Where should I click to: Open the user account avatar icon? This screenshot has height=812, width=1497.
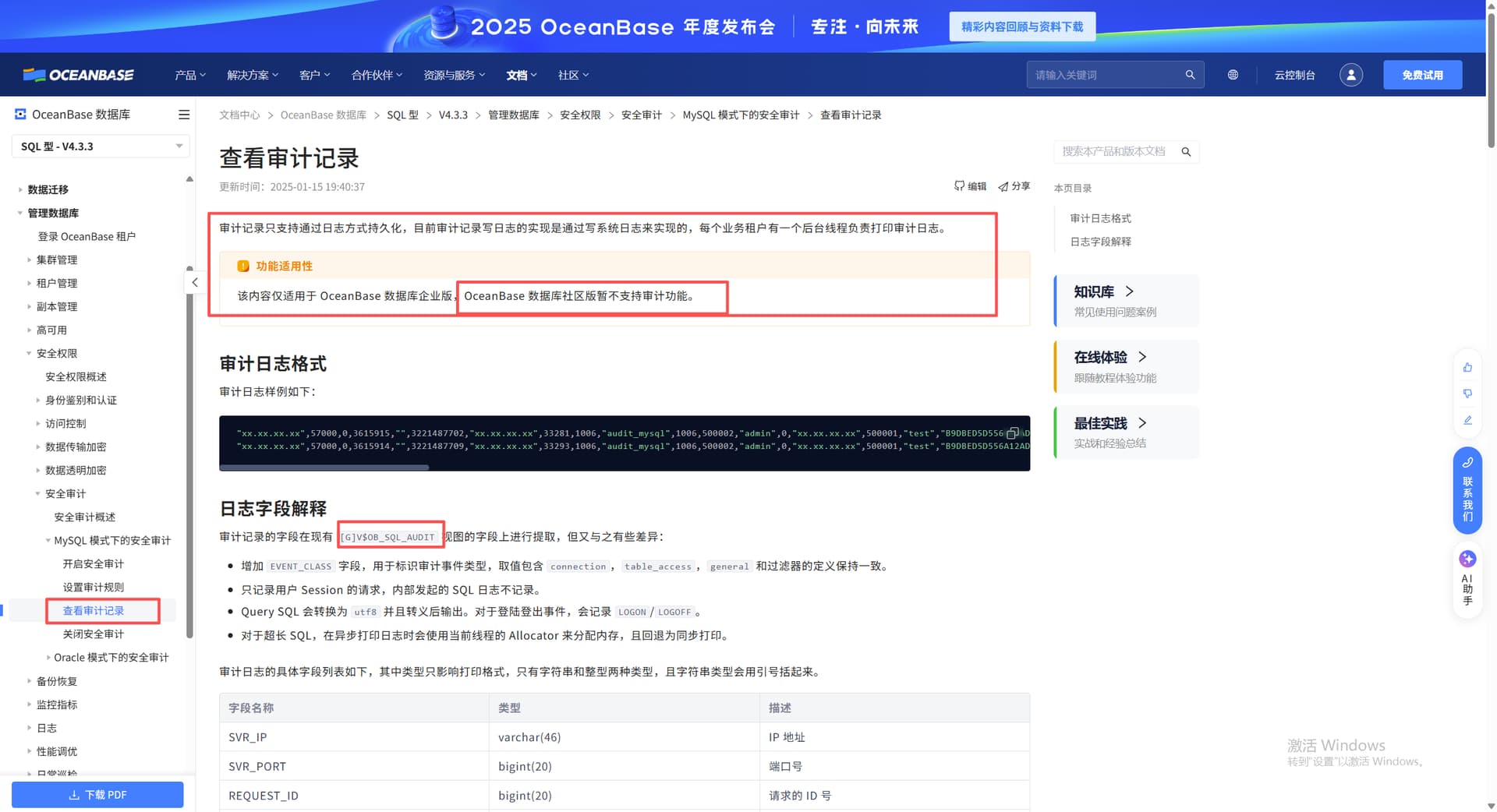click(1350, 75)
